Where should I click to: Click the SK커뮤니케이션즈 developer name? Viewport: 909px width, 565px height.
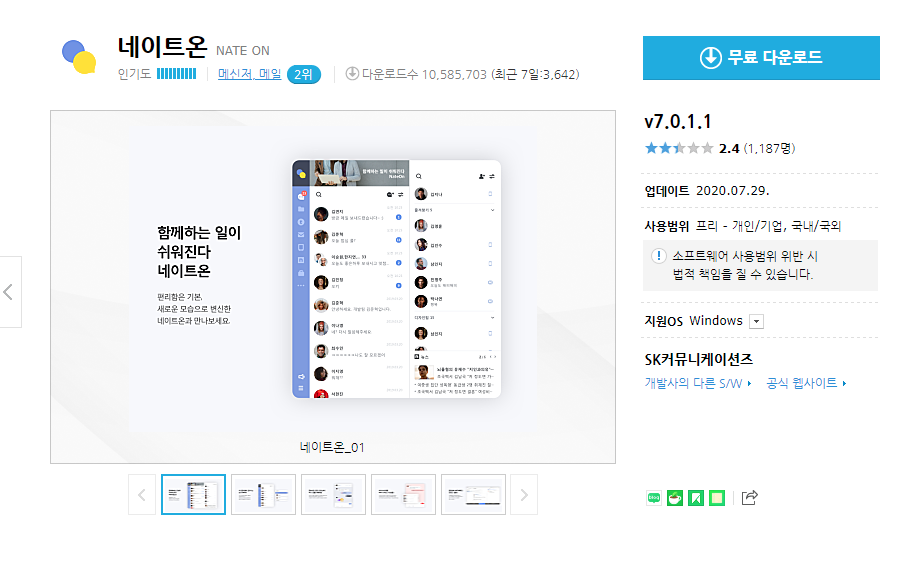coord(699,359)
